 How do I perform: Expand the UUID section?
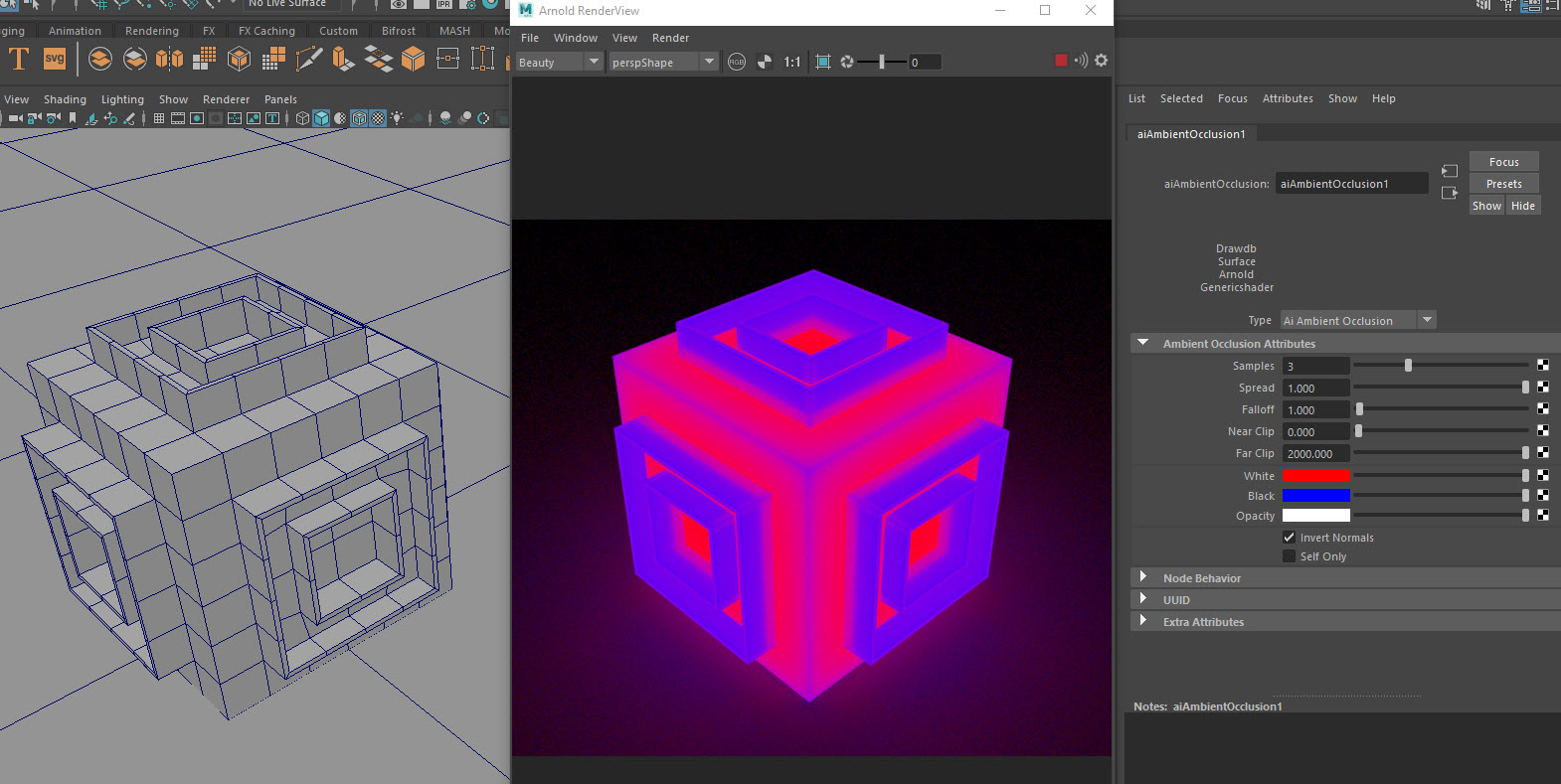click(1143, 599)
